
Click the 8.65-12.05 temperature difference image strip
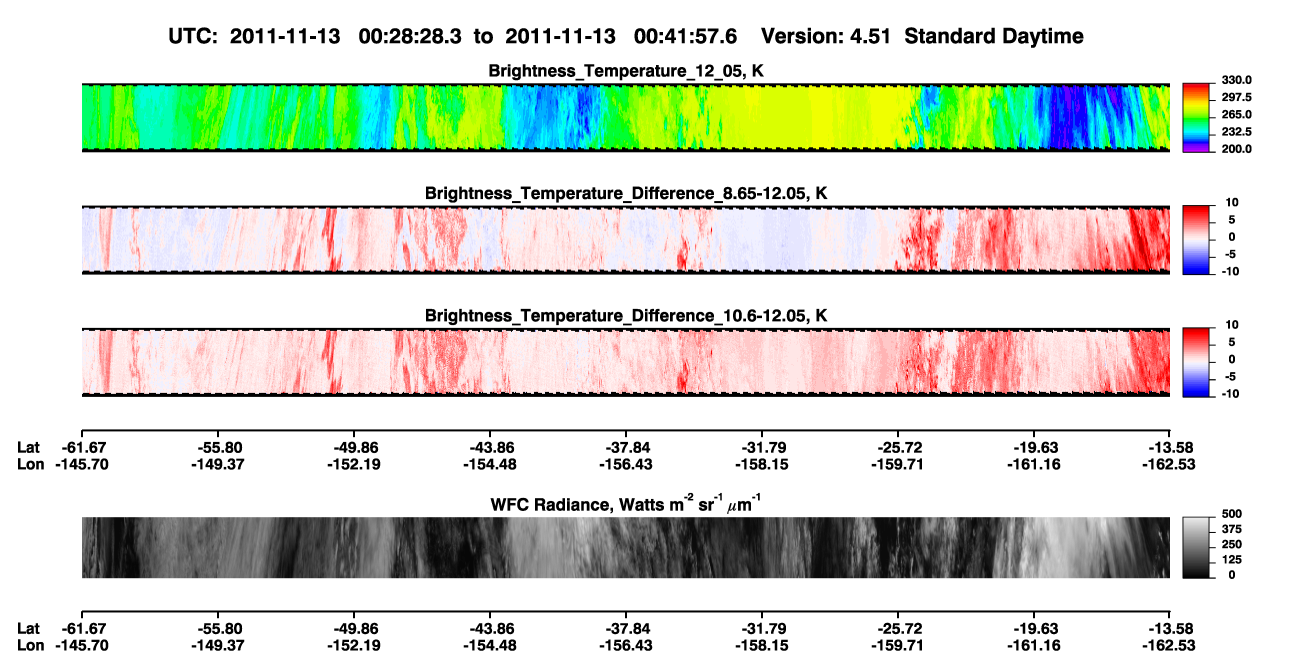click(625, 239)
